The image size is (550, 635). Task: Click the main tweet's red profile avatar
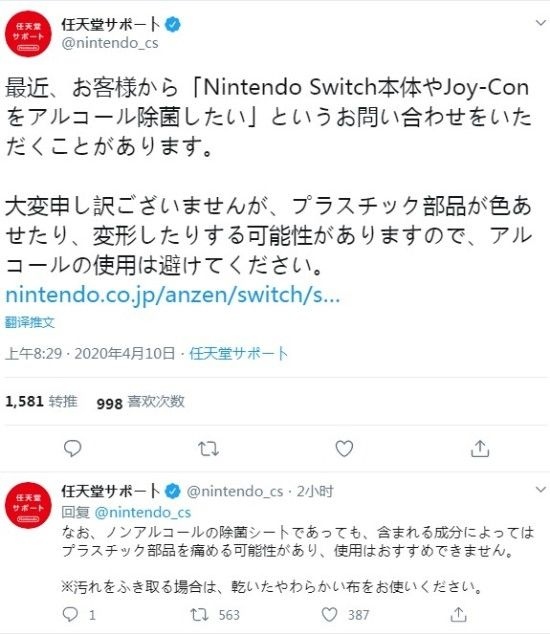[28, 34]
